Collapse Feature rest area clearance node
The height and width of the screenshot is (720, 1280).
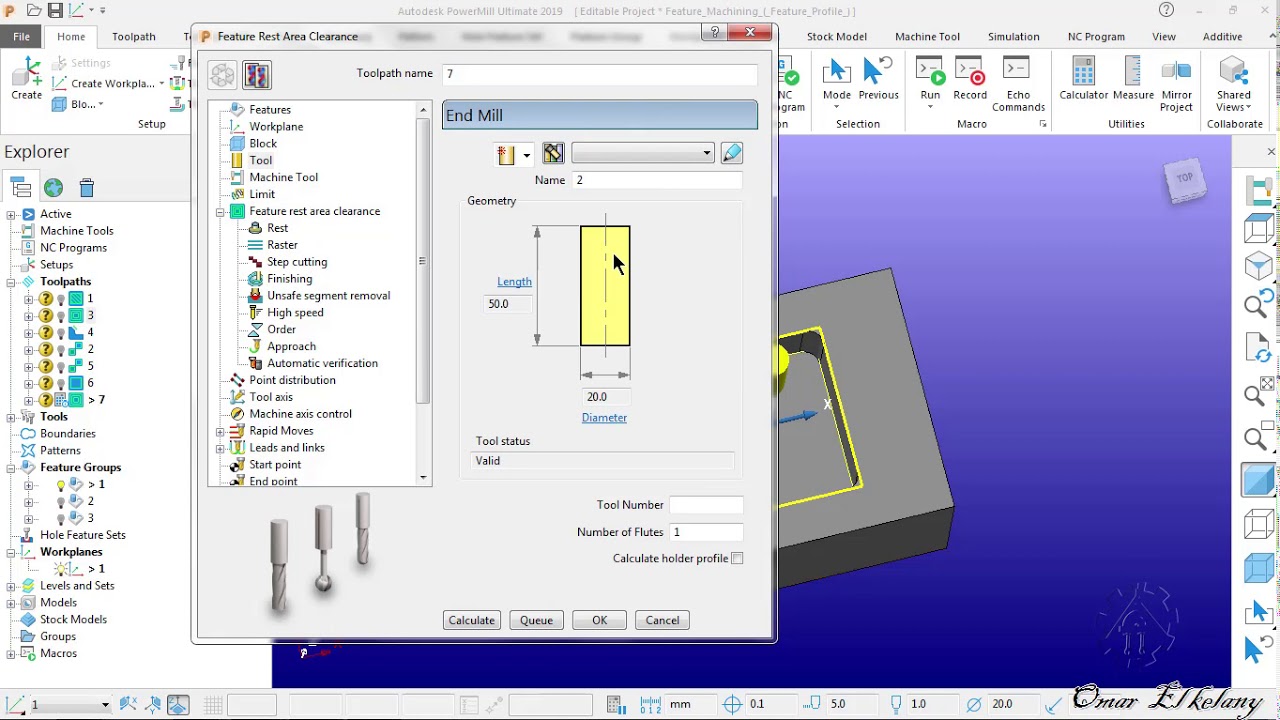tap(220, 212)
